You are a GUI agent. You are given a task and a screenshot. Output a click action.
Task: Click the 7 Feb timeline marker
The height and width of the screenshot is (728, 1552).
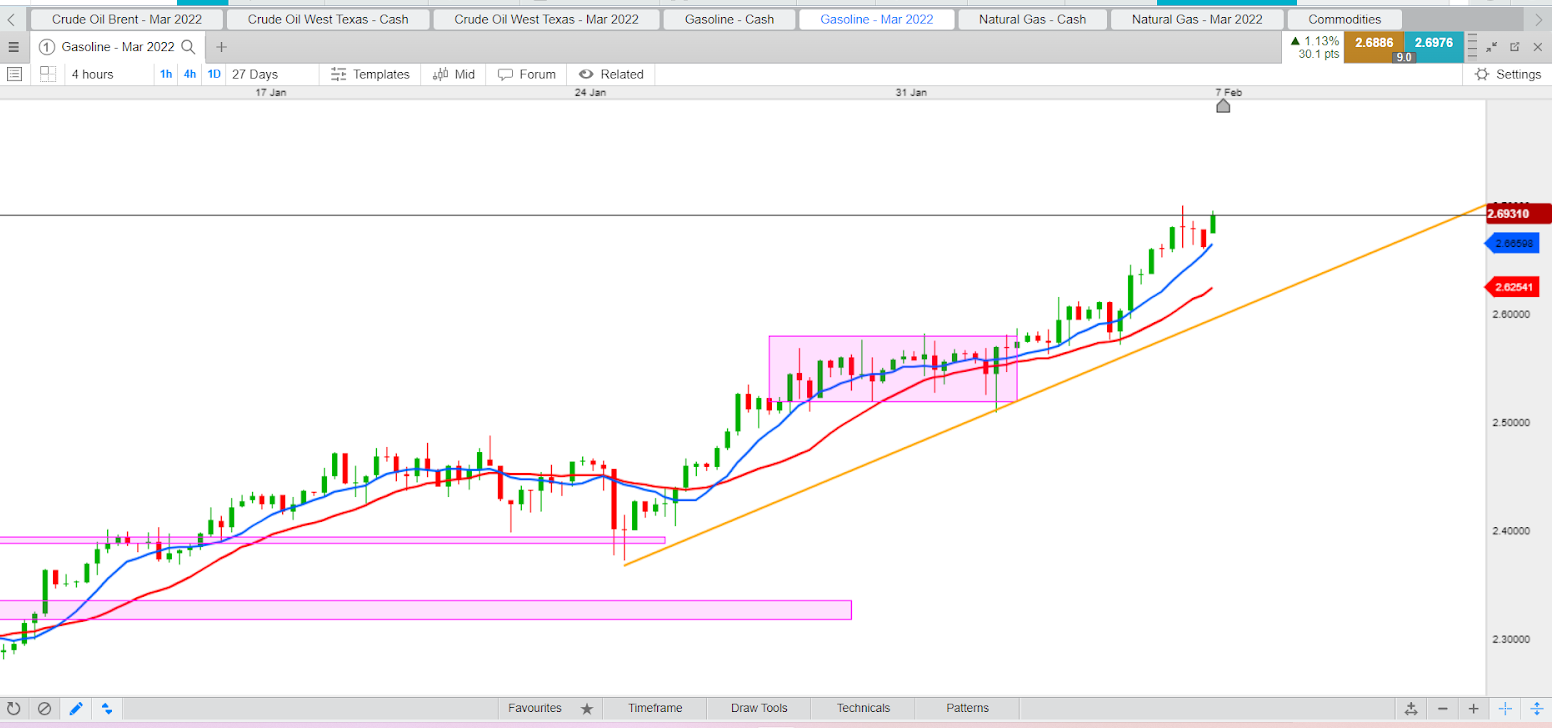coord(1223,104)
